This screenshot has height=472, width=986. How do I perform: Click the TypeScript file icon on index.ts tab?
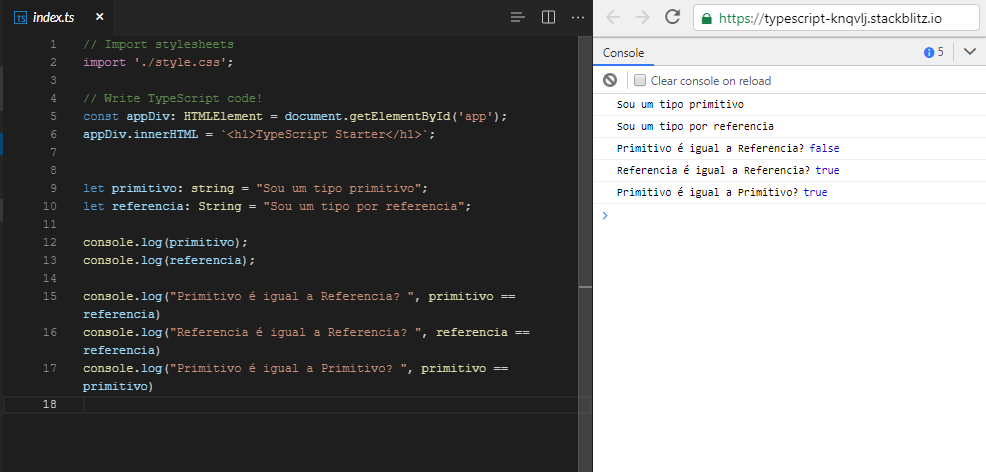21,18
